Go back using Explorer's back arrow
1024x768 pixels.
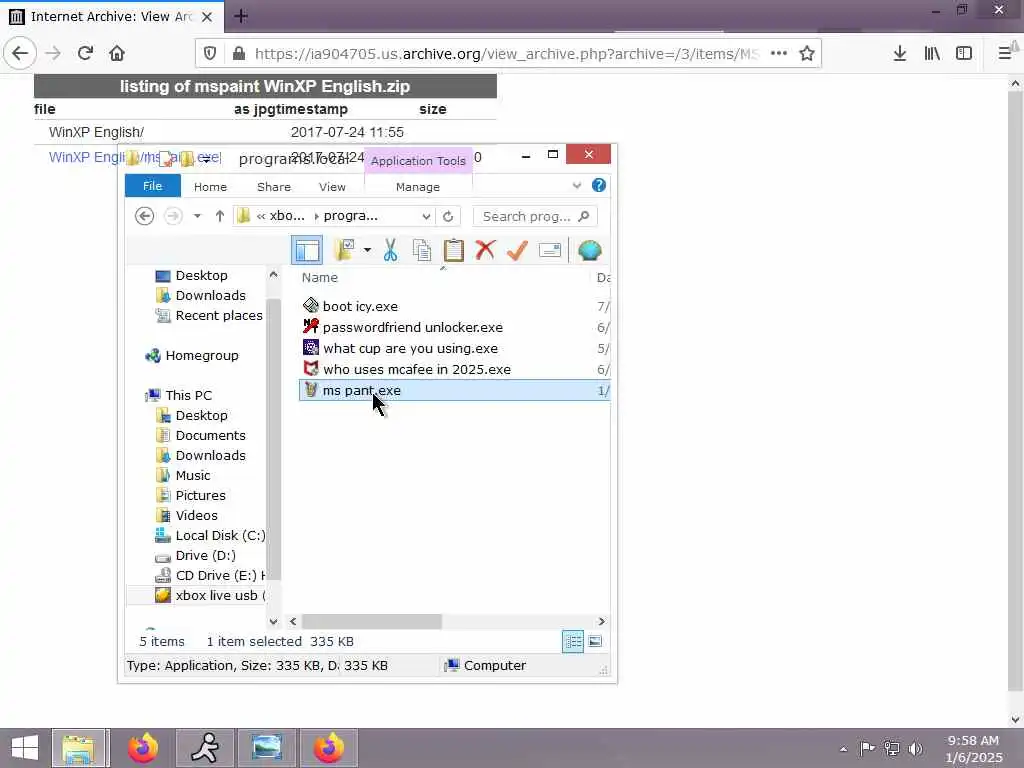(x=144, y=216)
